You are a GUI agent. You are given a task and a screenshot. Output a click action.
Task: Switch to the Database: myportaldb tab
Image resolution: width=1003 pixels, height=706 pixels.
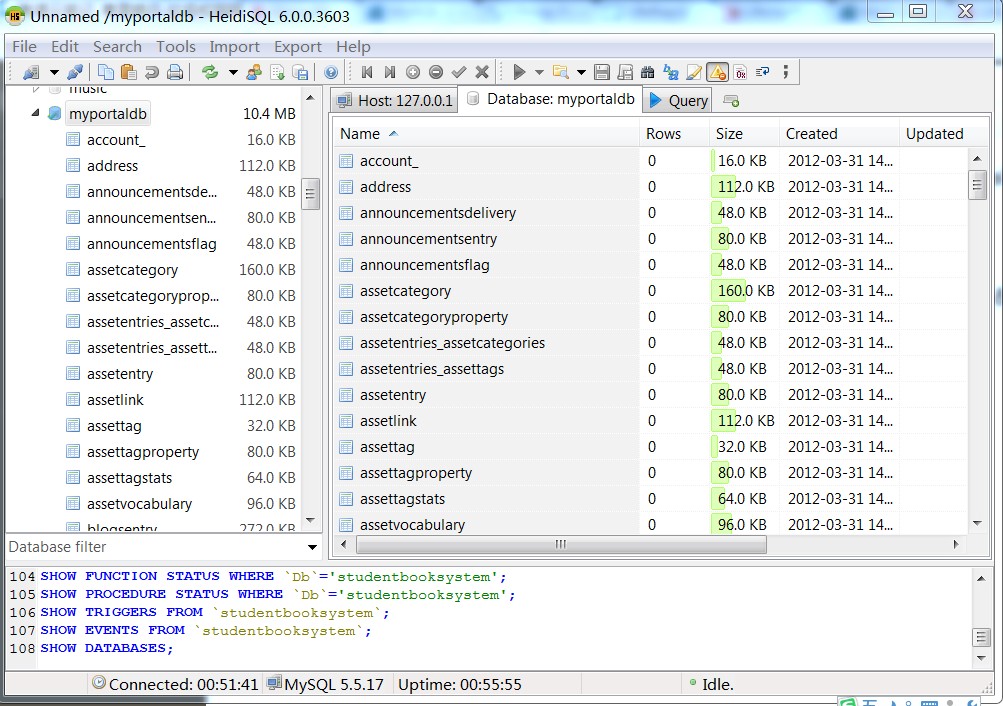pos(551,99)
